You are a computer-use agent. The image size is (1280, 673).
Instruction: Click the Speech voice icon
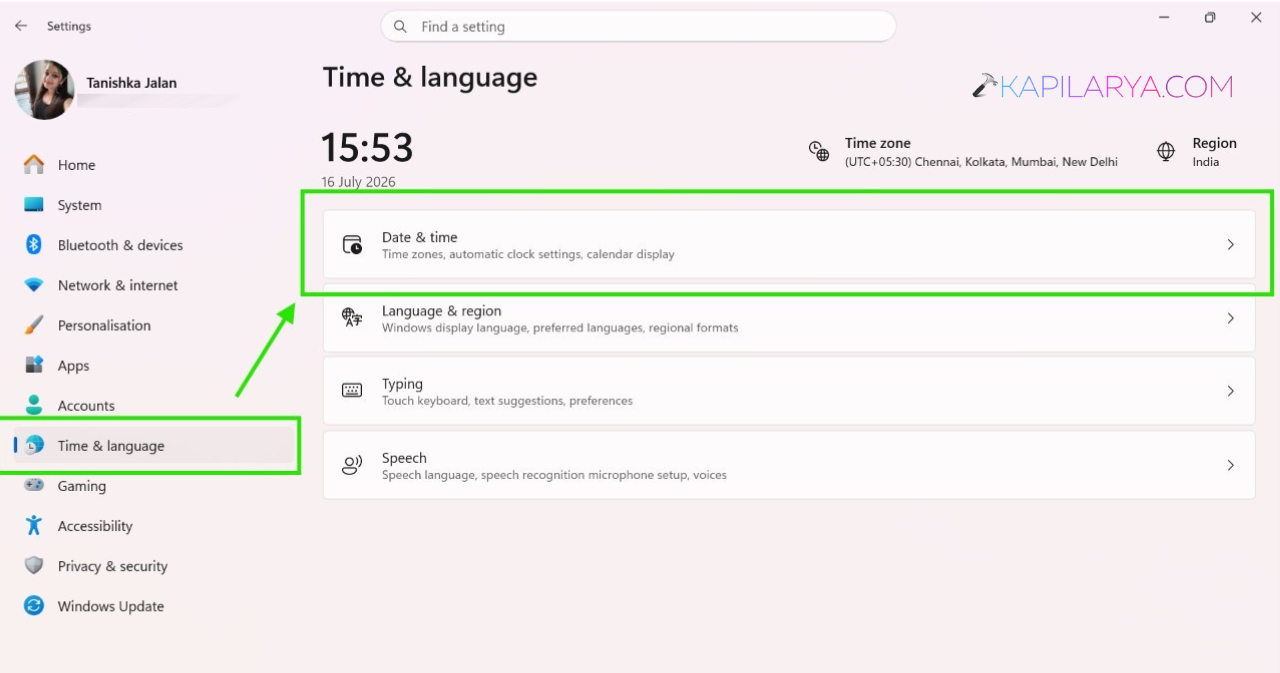coord(352,465)
